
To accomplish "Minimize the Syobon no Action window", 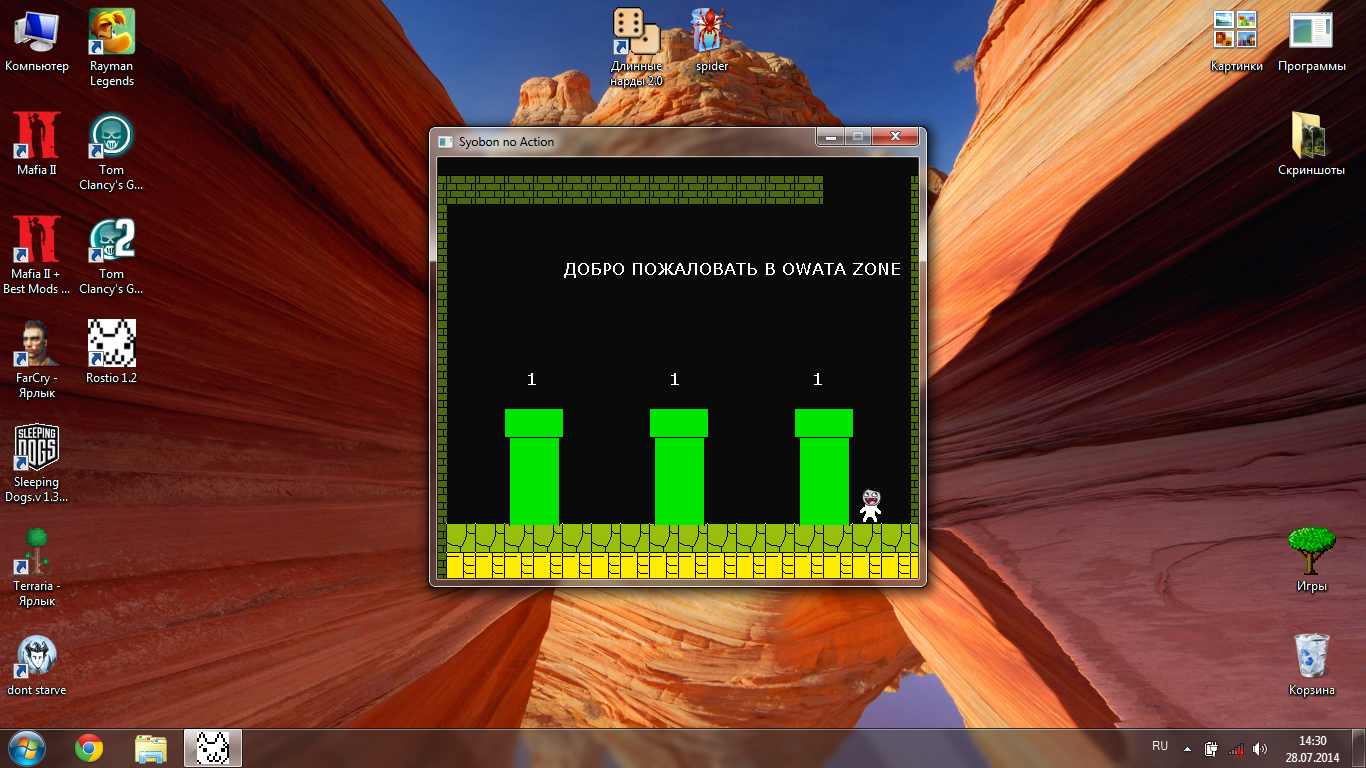I will pos(830,136).
